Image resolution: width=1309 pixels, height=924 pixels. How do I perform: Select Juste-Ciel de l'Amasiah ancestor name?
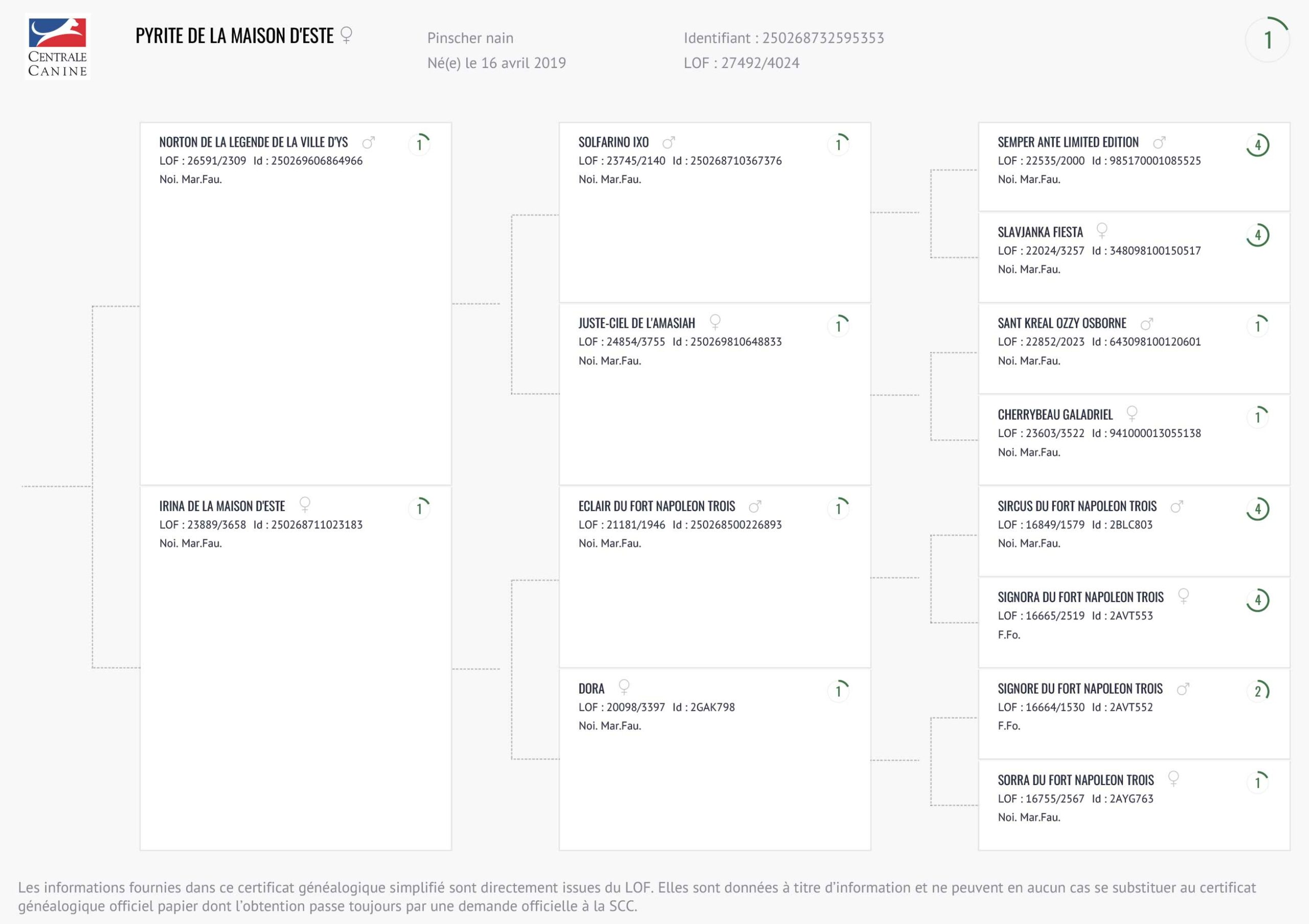(x=636, y=324)
